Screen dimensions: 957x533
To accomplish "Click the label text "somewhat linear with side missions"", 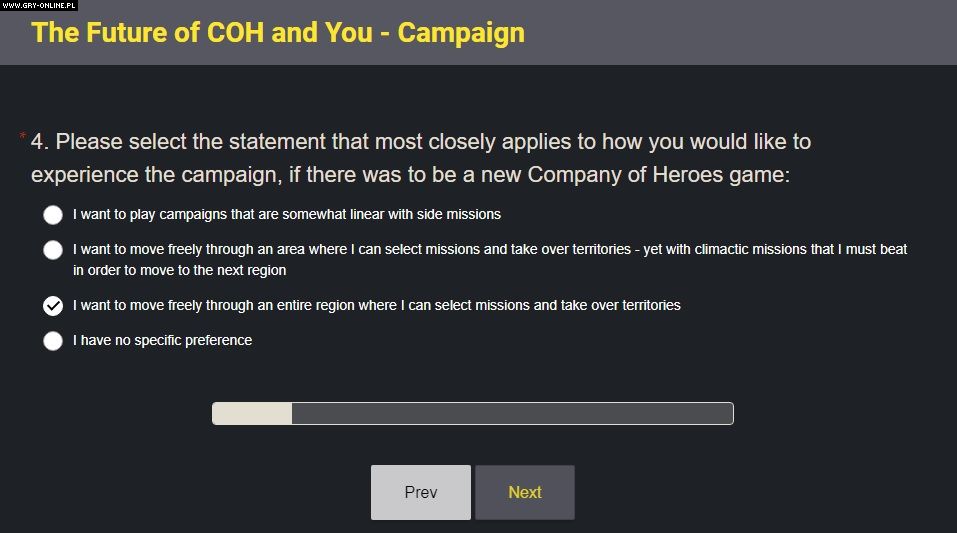I will point(287,214).
